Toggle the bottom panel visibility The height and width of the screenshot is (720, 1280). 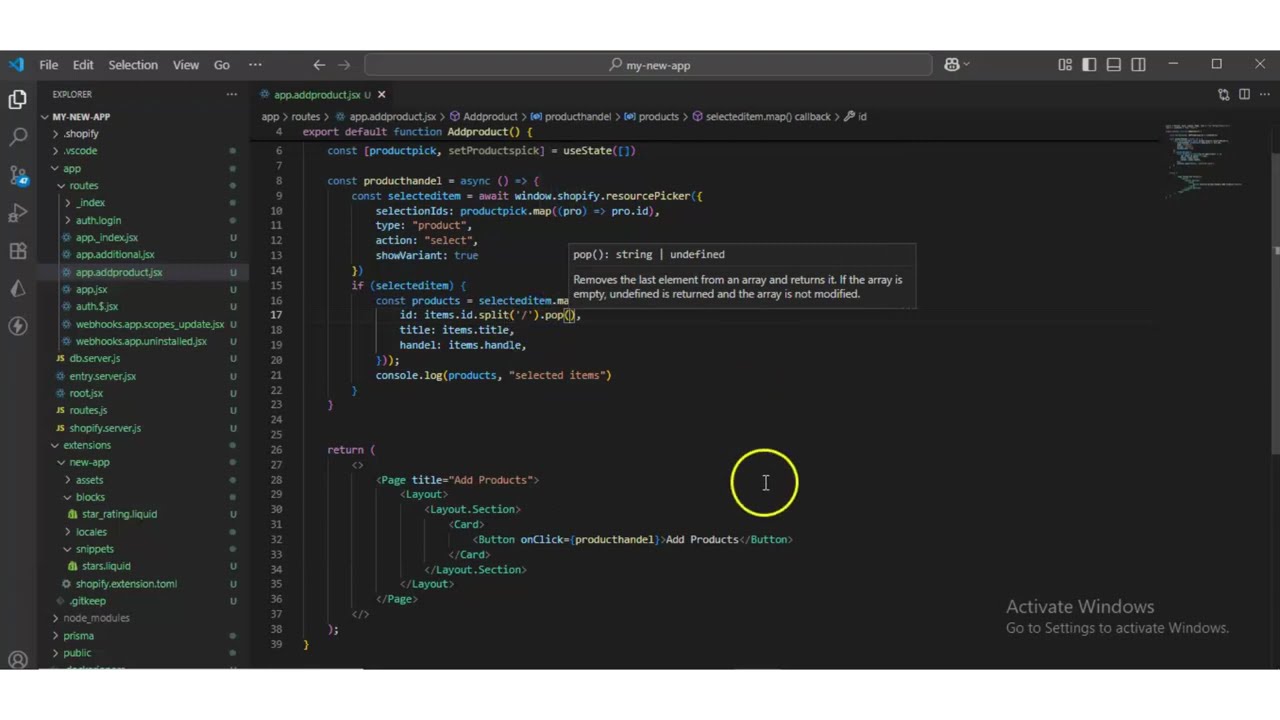[1113, 65]
